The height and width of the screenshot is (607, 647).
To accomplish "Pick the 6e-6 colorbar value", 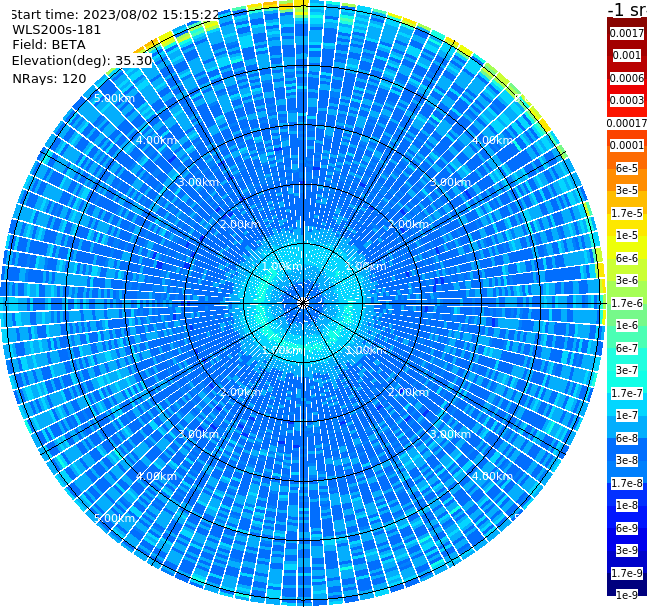I will 627,258.
